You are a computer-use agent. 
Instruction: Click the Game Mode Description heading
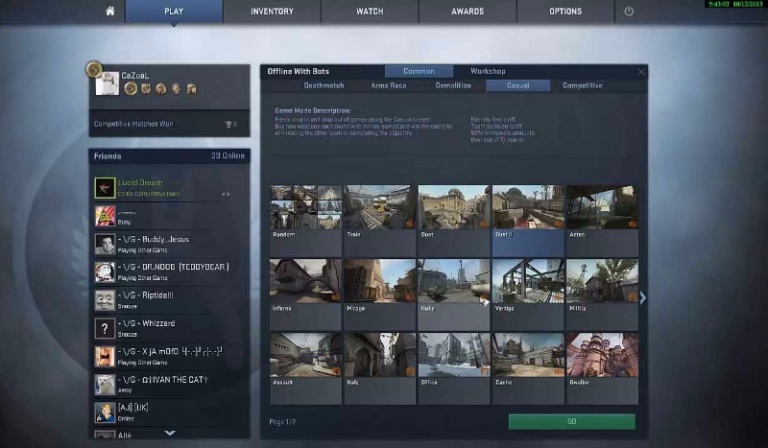click(312, 111)
